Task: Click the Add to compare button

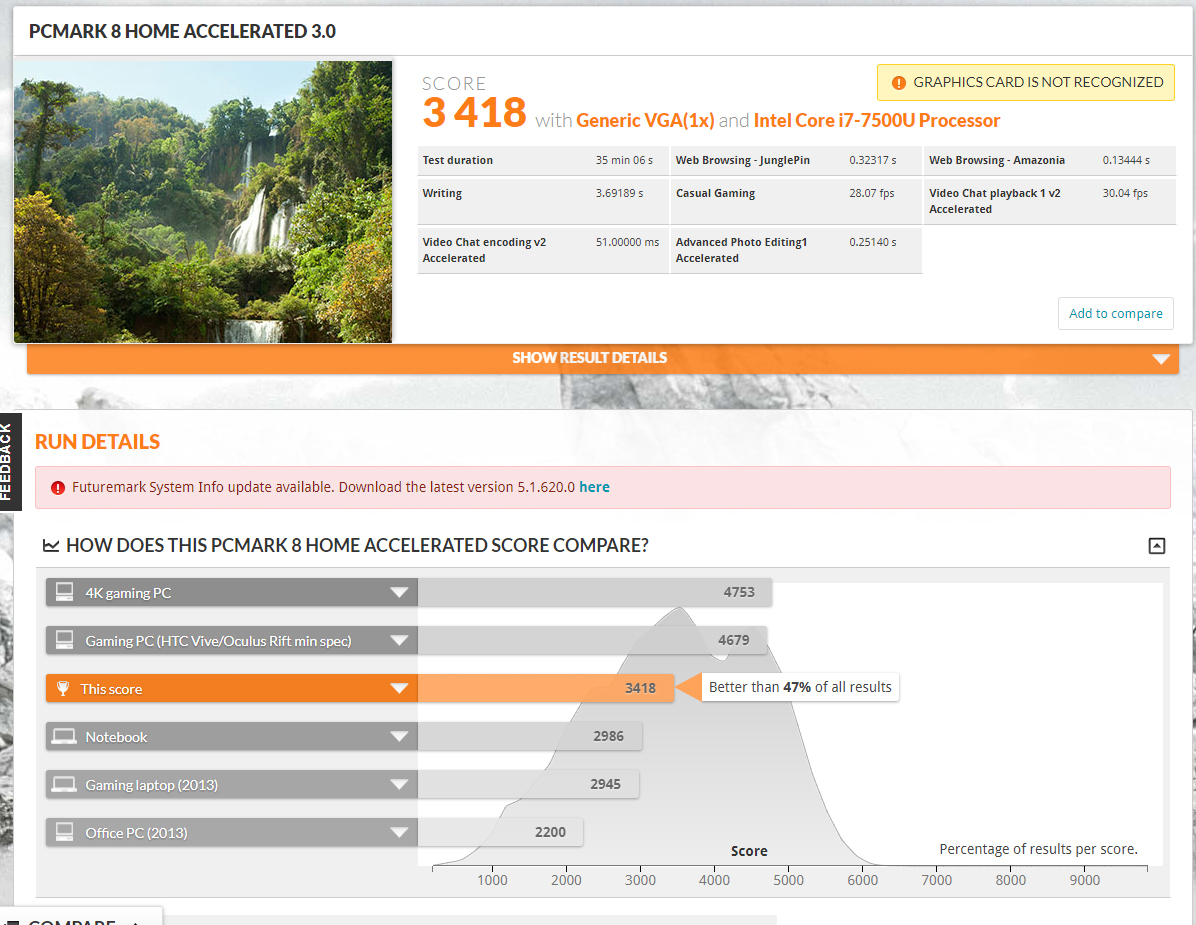Action: pos(1115,313)
